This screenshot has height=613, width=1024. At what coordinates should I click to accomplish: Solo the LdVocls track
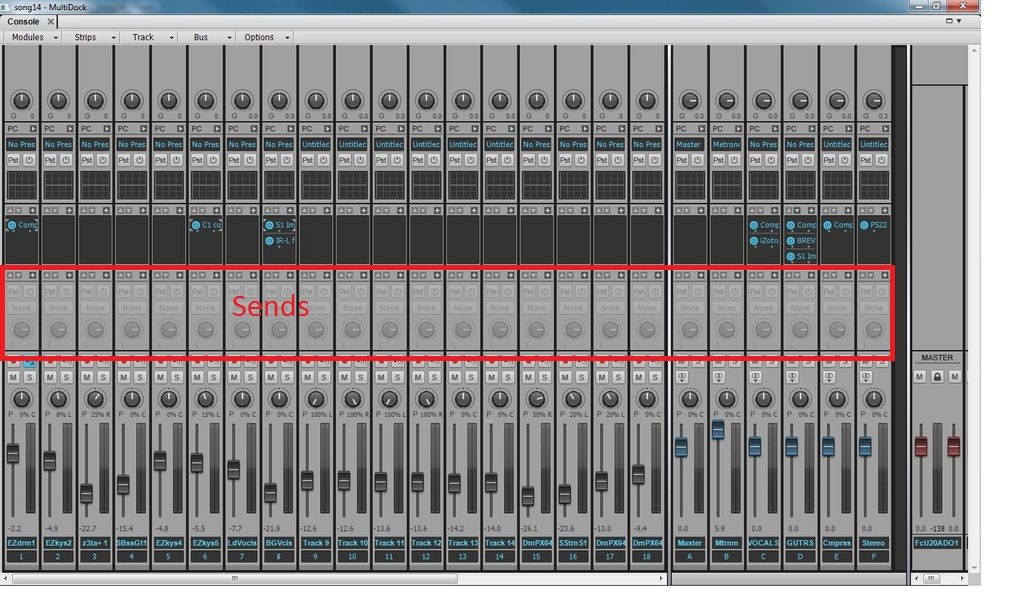coord(250,377)
